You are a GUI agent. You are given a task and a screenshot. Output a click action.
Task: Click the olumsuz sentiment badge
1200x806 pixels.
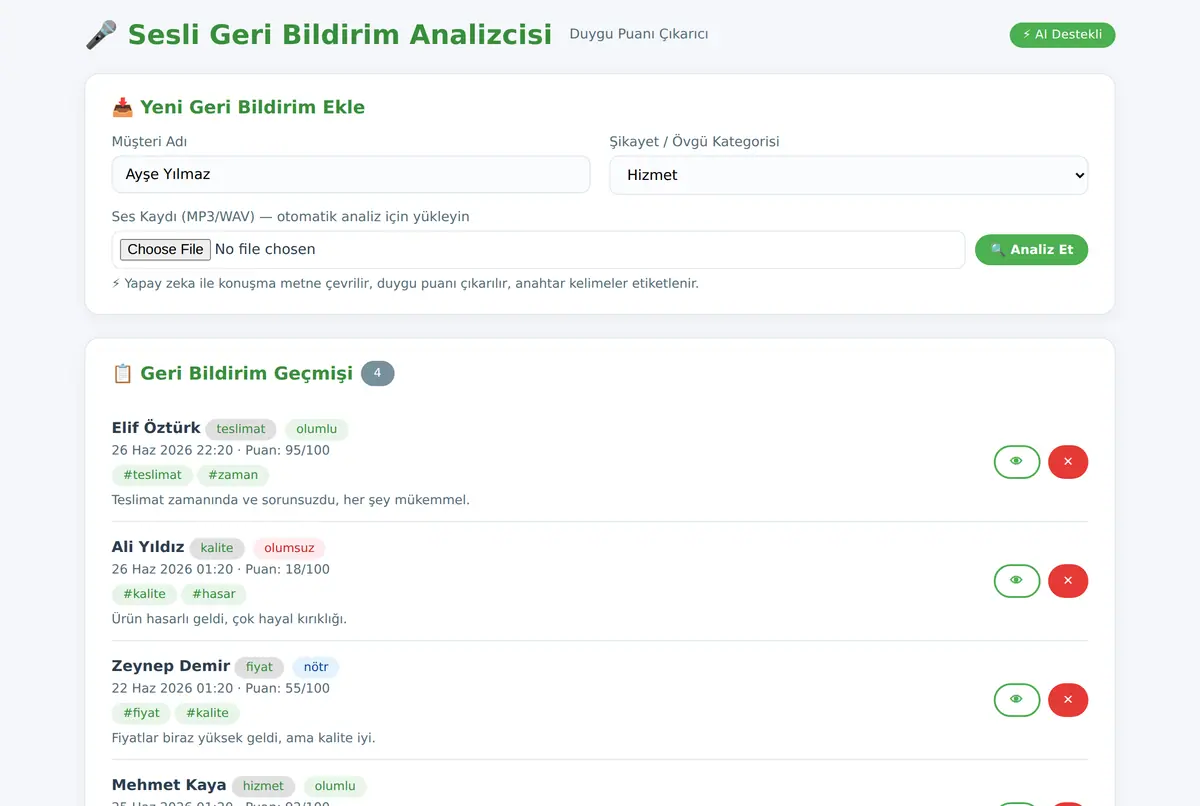click(289, 548)
